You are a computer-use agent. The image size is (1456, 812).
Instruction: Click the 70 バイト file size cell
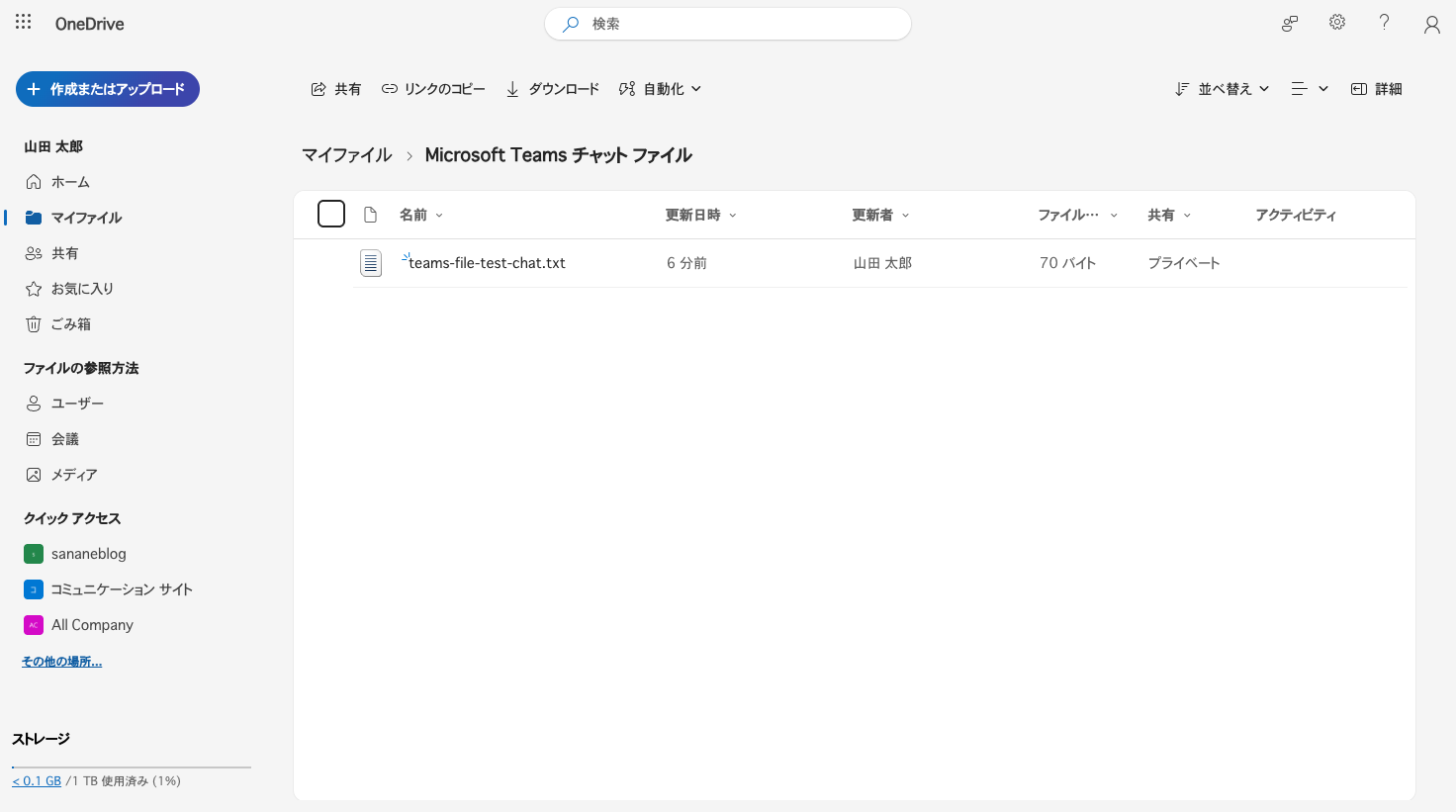coord(1067,263)
